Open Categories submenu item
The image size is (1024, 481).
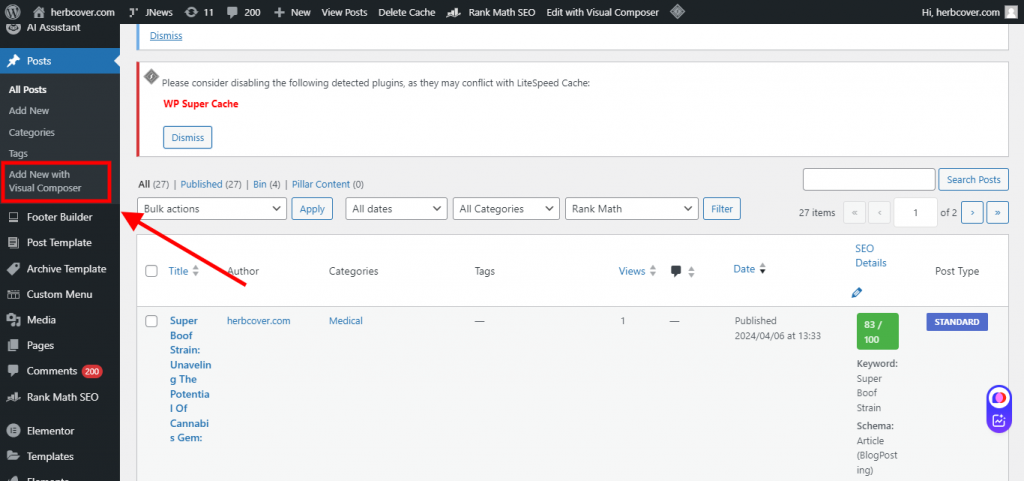click(x=31, y=132)
